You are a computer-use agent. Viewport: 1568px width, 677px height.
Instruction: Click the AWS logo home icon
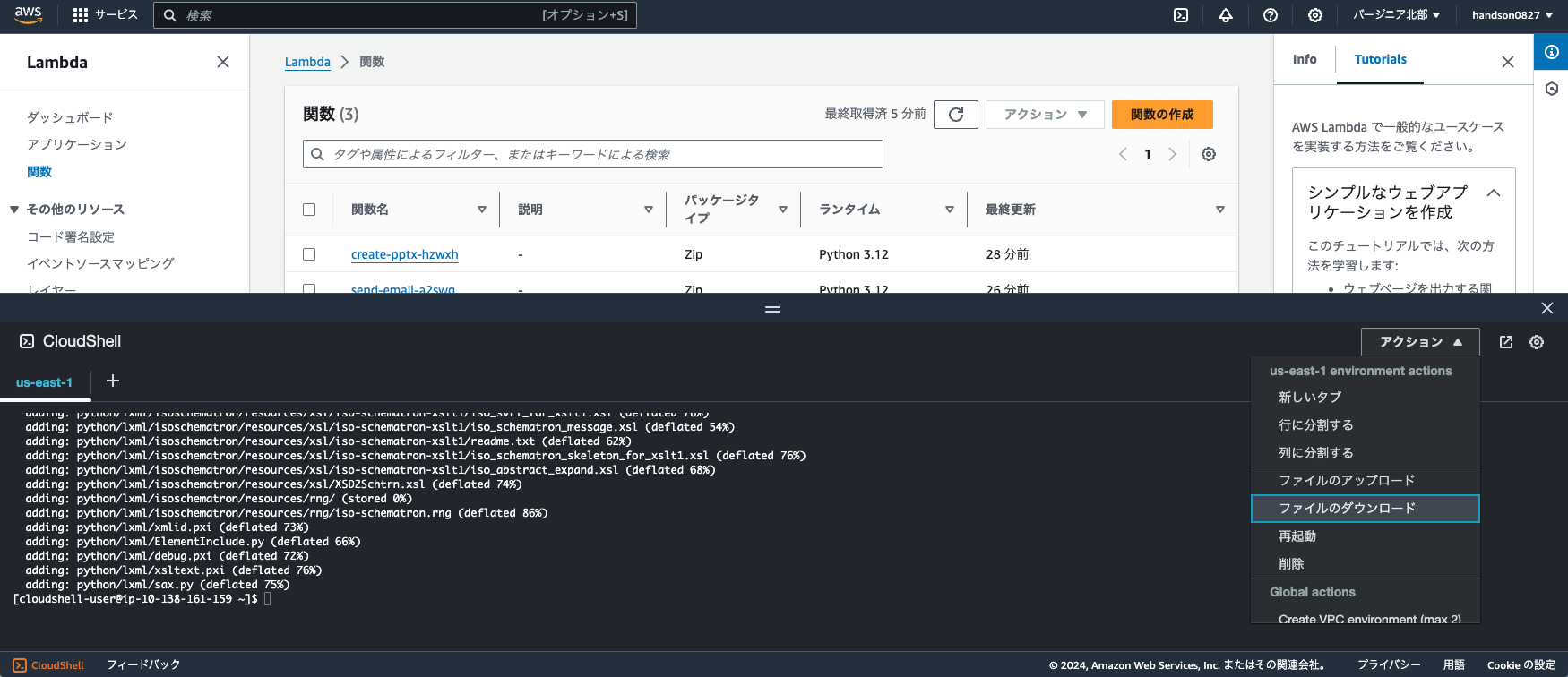pos(29,14)
